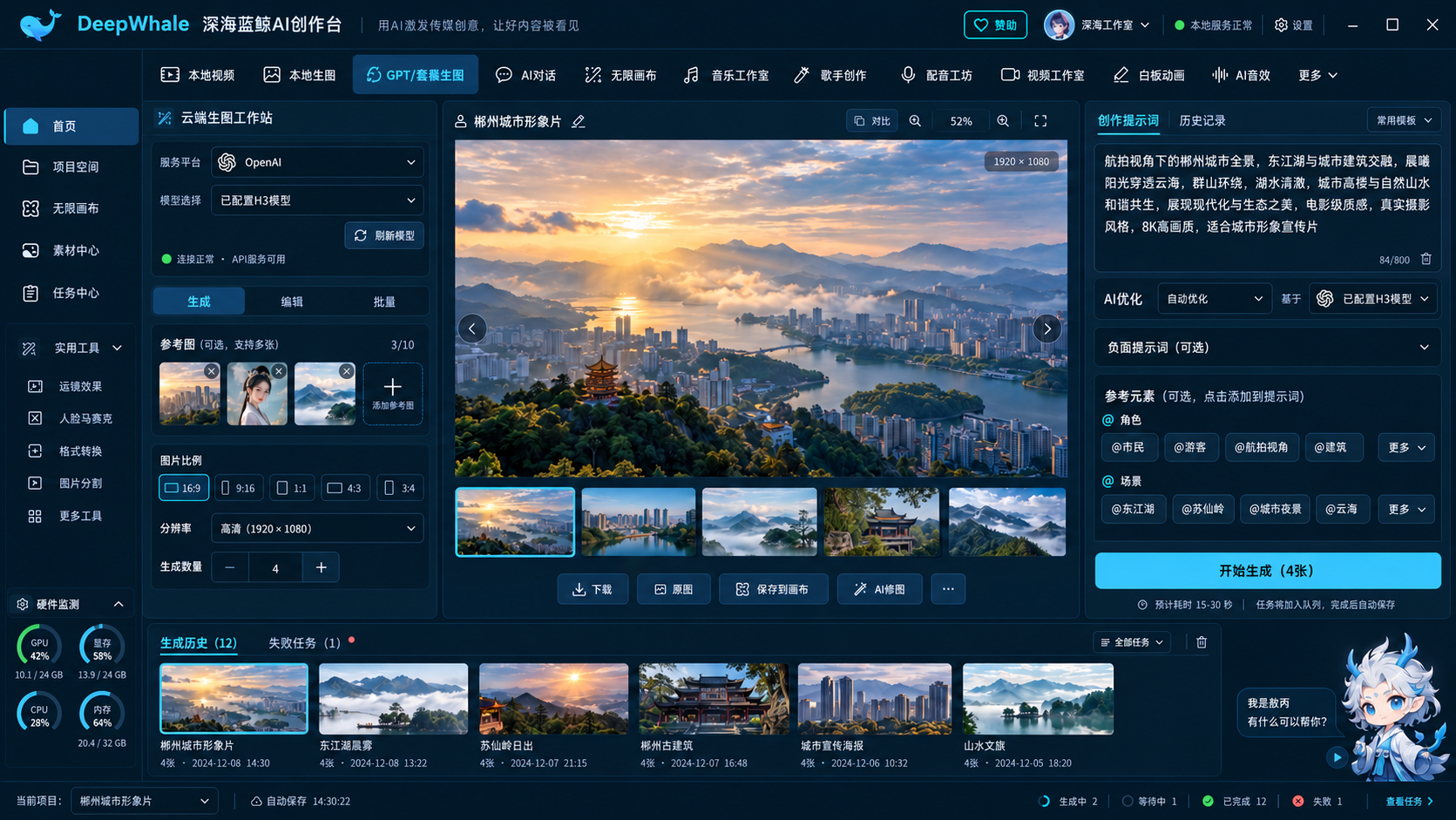1456x820 pixels.
Task: Click the 添加参考图 plus tile
Action: coord(393,394)
